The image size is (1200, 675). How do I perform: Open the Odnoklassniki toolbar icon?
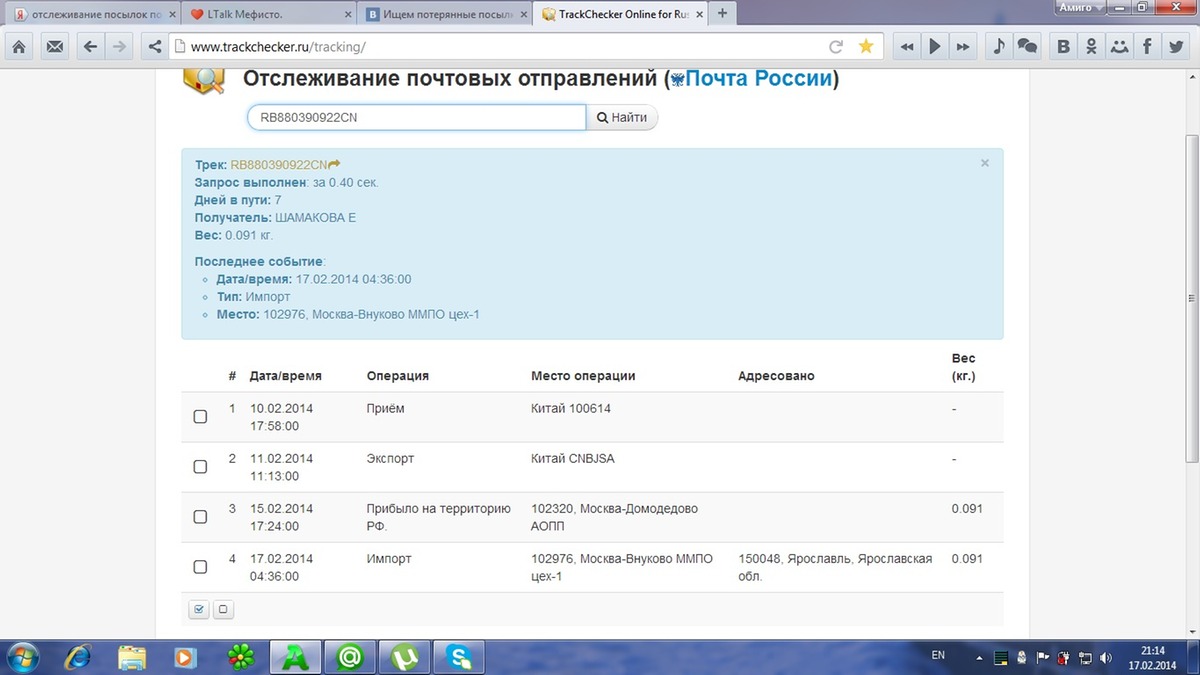(1091, 46)
